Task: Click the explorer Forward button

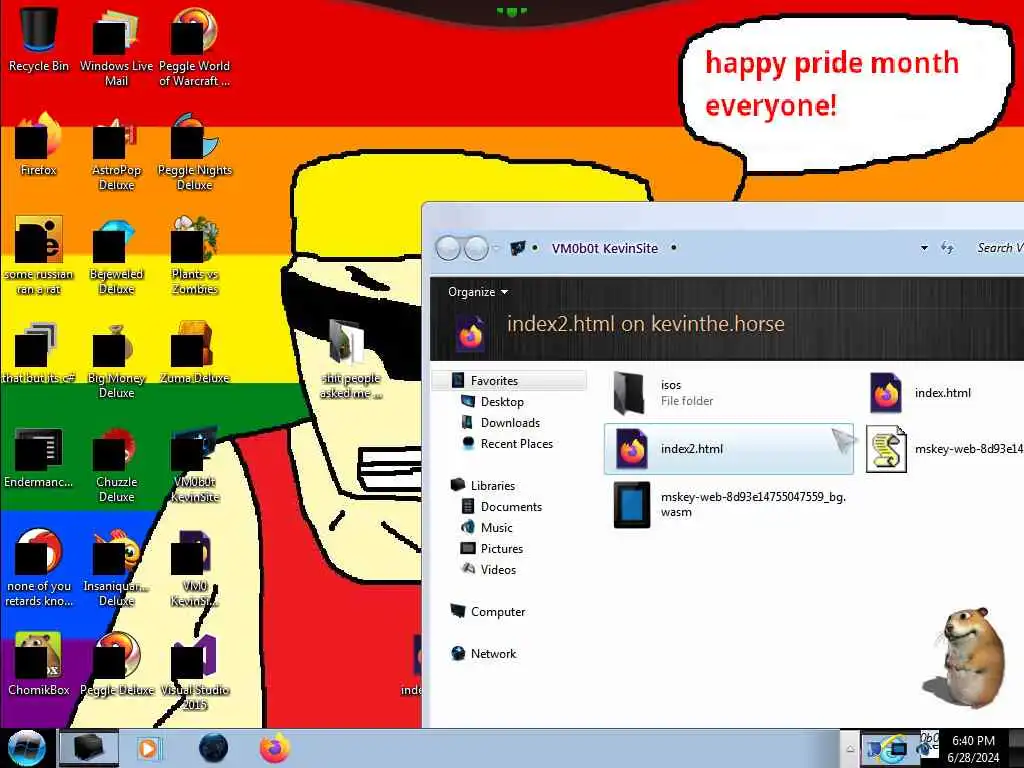Action: coord(476,248)
